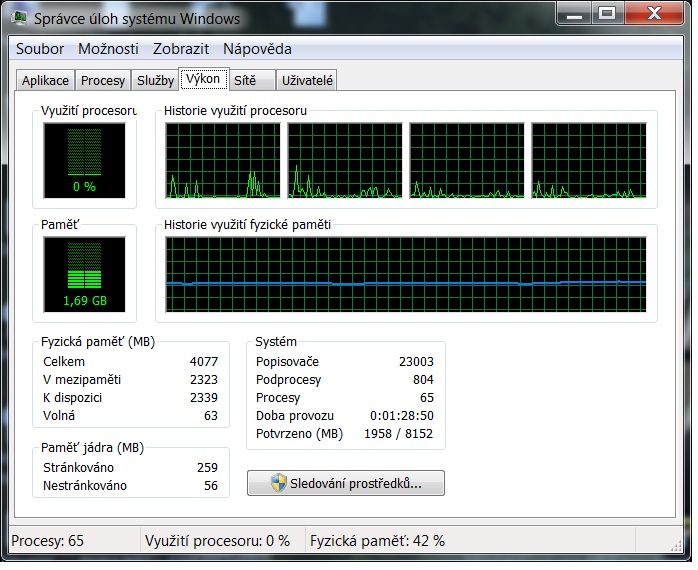Click the V mezipaměti value 2323
This screenshot has height=570, width=698.
point(204,380)
